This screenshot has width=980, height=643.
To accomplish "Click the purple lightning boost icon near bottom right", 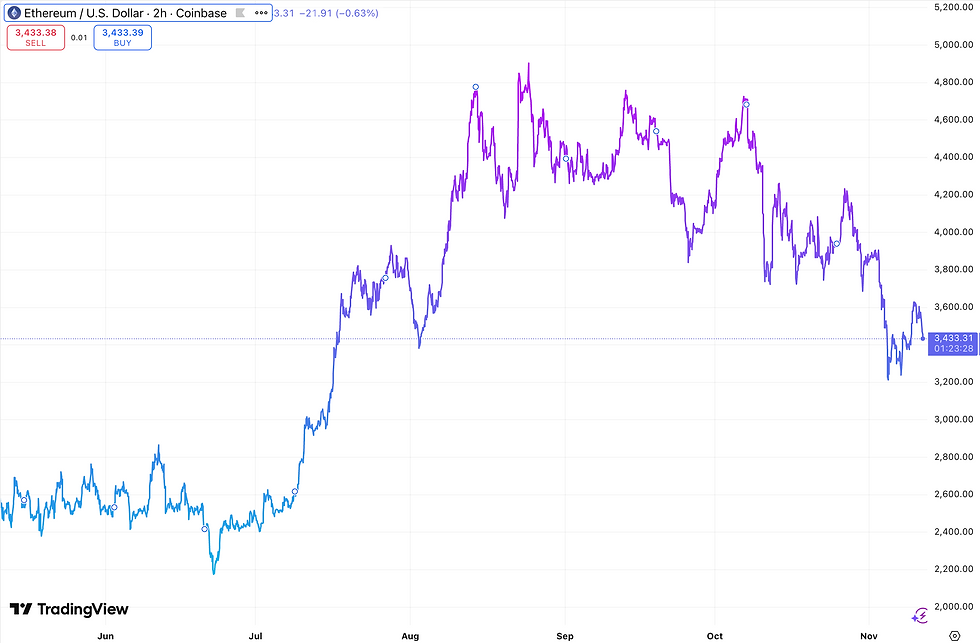I will tap(921, 616).
